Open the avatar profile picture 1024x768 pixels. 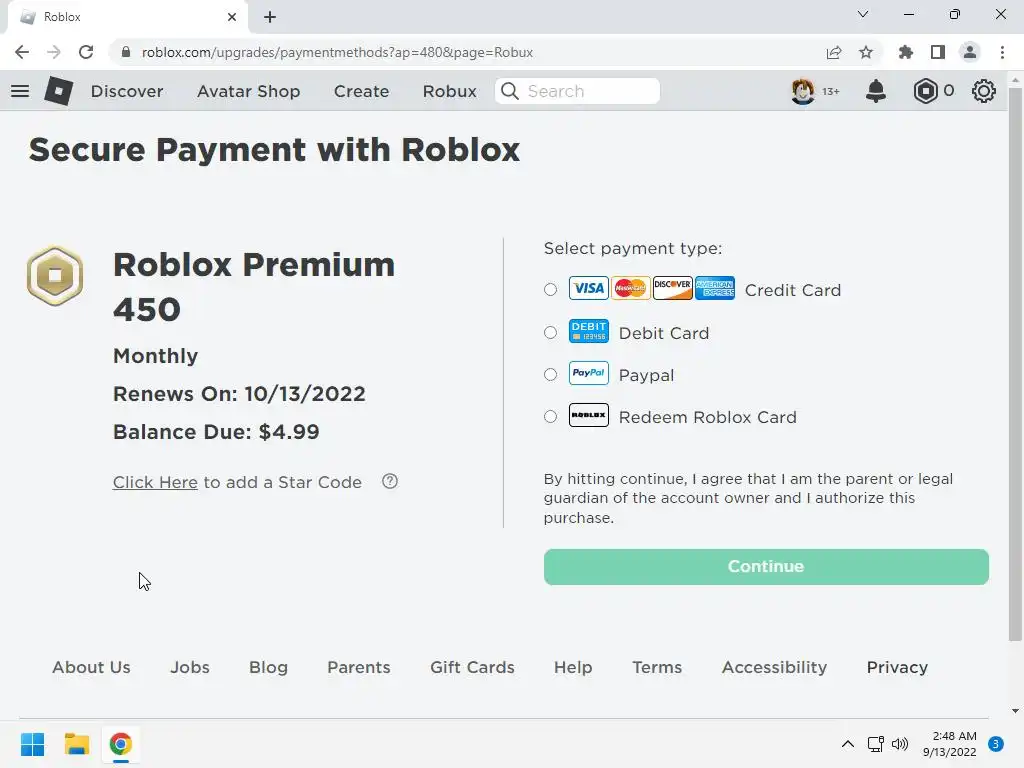803,91
